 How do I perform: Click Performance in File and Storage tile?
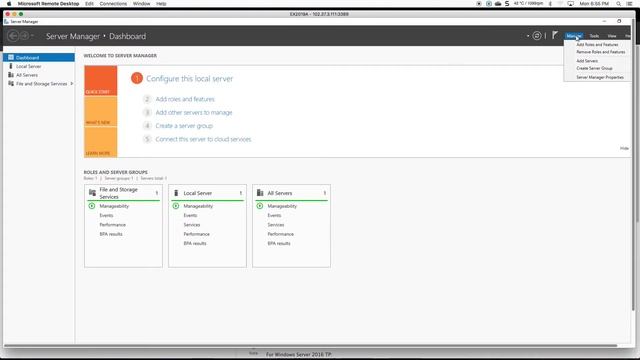click(x=113, y=225)
